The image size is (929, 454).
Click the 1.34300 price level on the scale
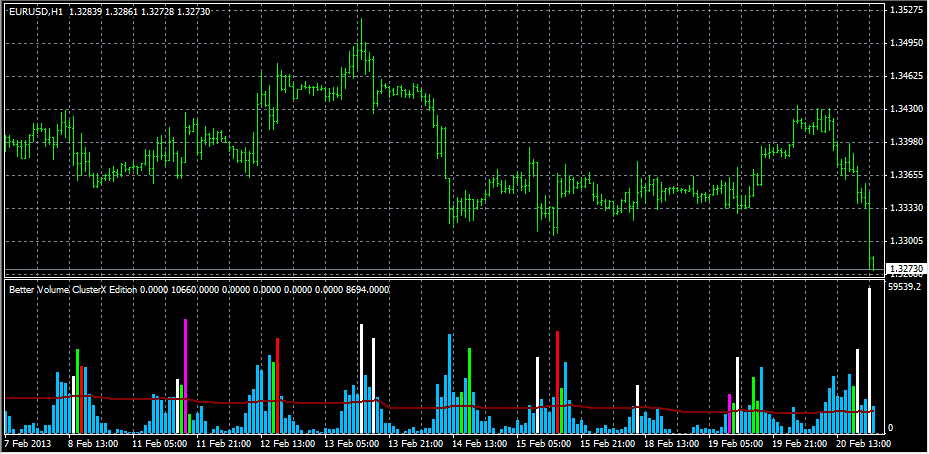[904, 109]
